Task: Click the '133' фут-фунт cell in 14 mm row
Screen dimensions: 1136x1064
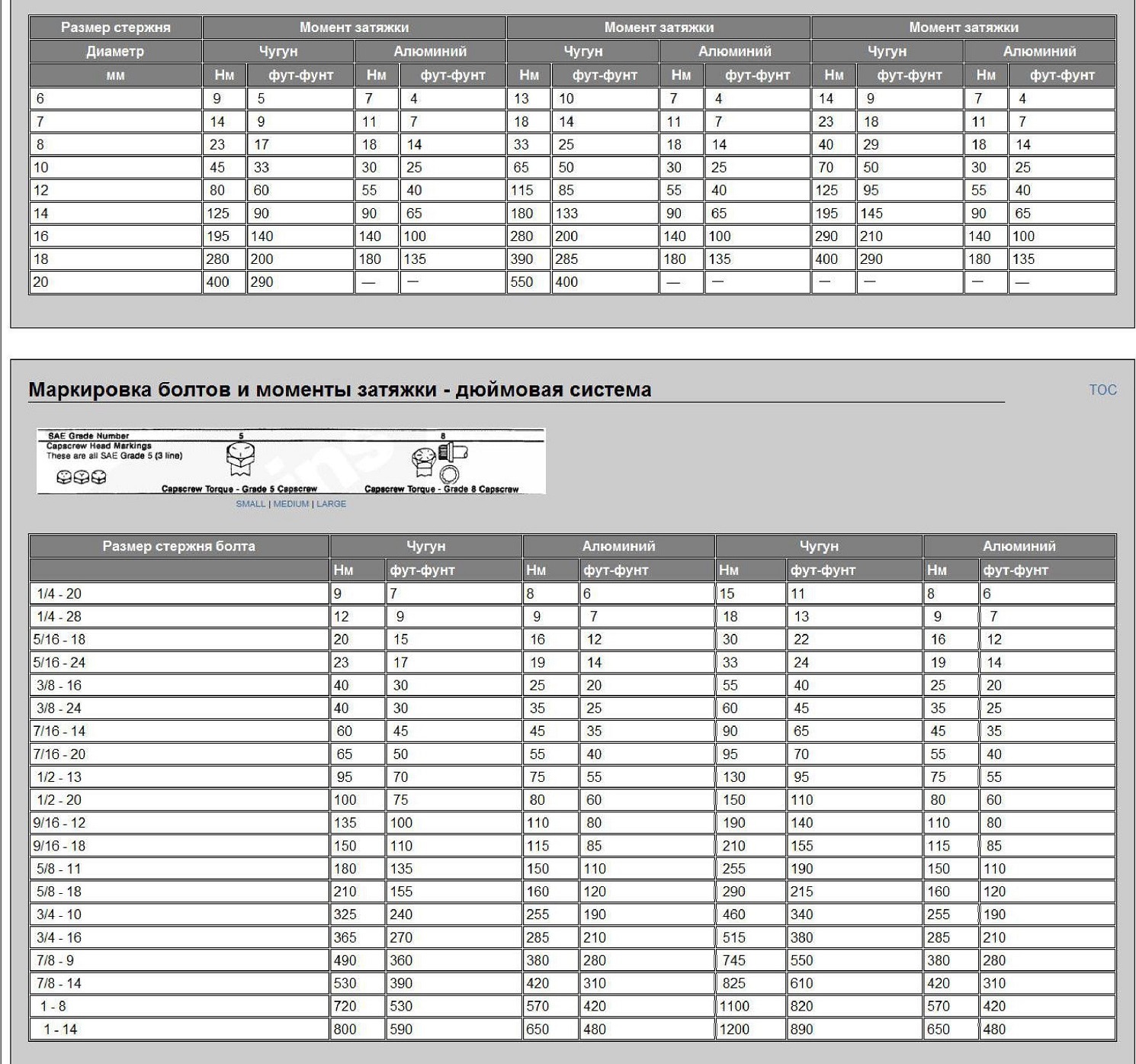Action: 605,214
